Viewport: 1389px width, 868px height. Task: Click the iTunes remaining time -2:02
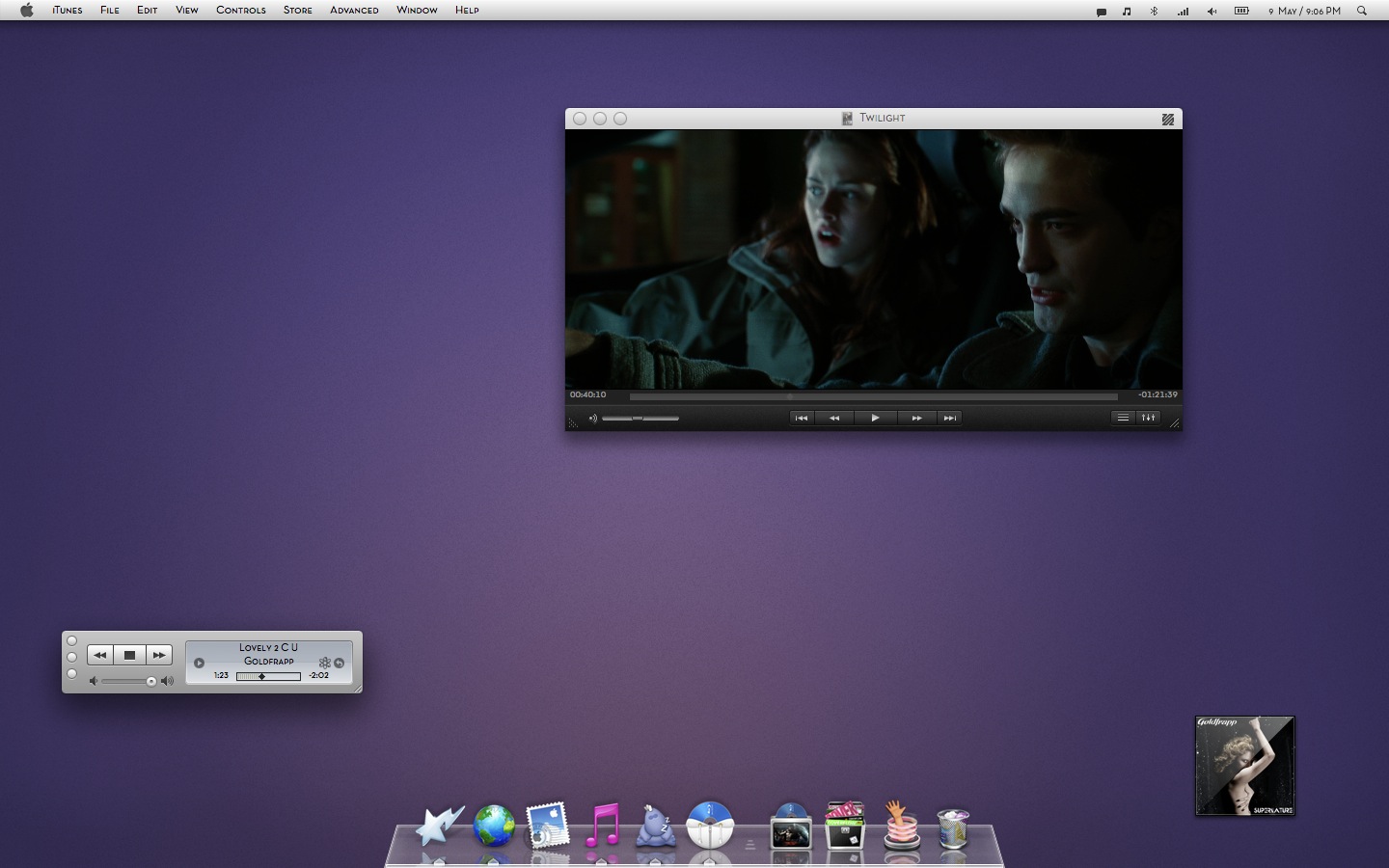(319, 675)
